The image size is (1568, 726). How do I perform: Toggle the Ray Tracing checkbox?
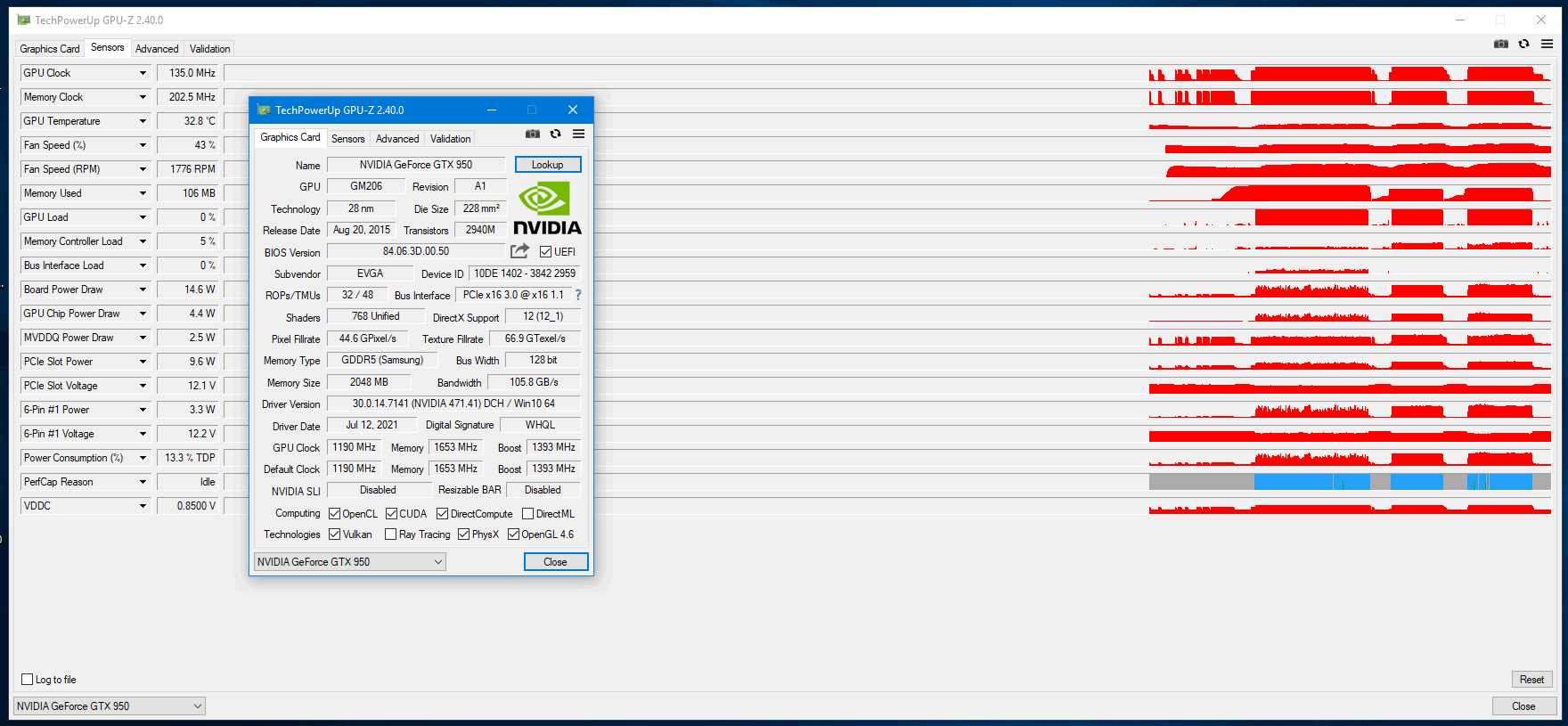tap(390, 534)
